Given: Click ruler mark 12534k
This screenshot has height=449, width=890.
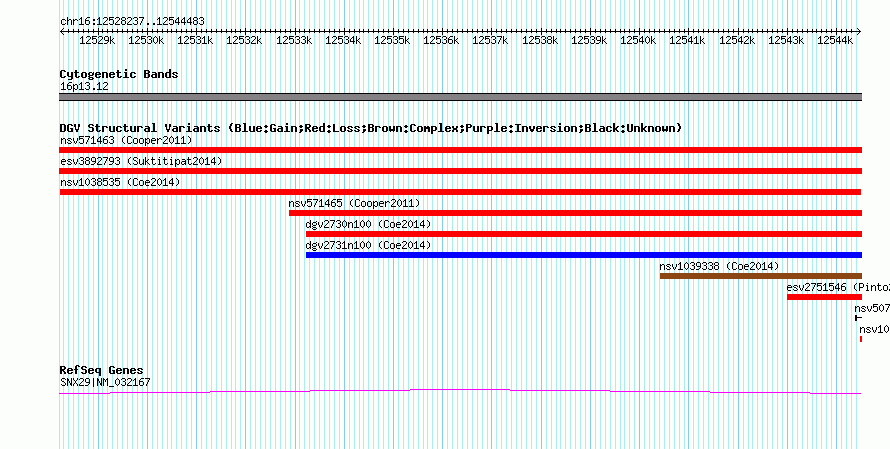Looking at the screenshot, I should (x=343, y=41).
